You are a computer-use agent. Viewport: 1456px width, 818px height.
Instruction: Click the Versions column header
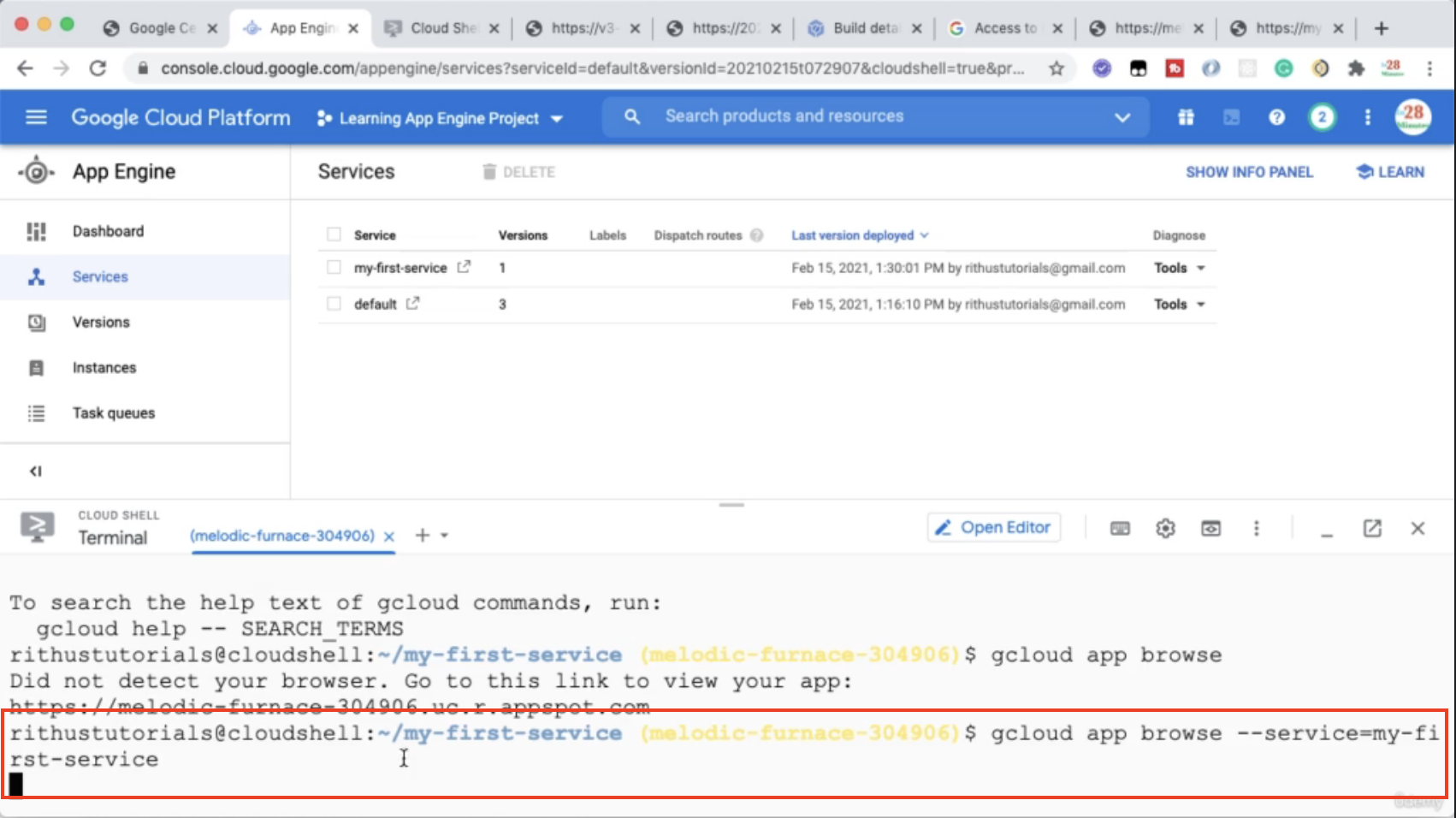pyautogui.click(x=523, y=235)
